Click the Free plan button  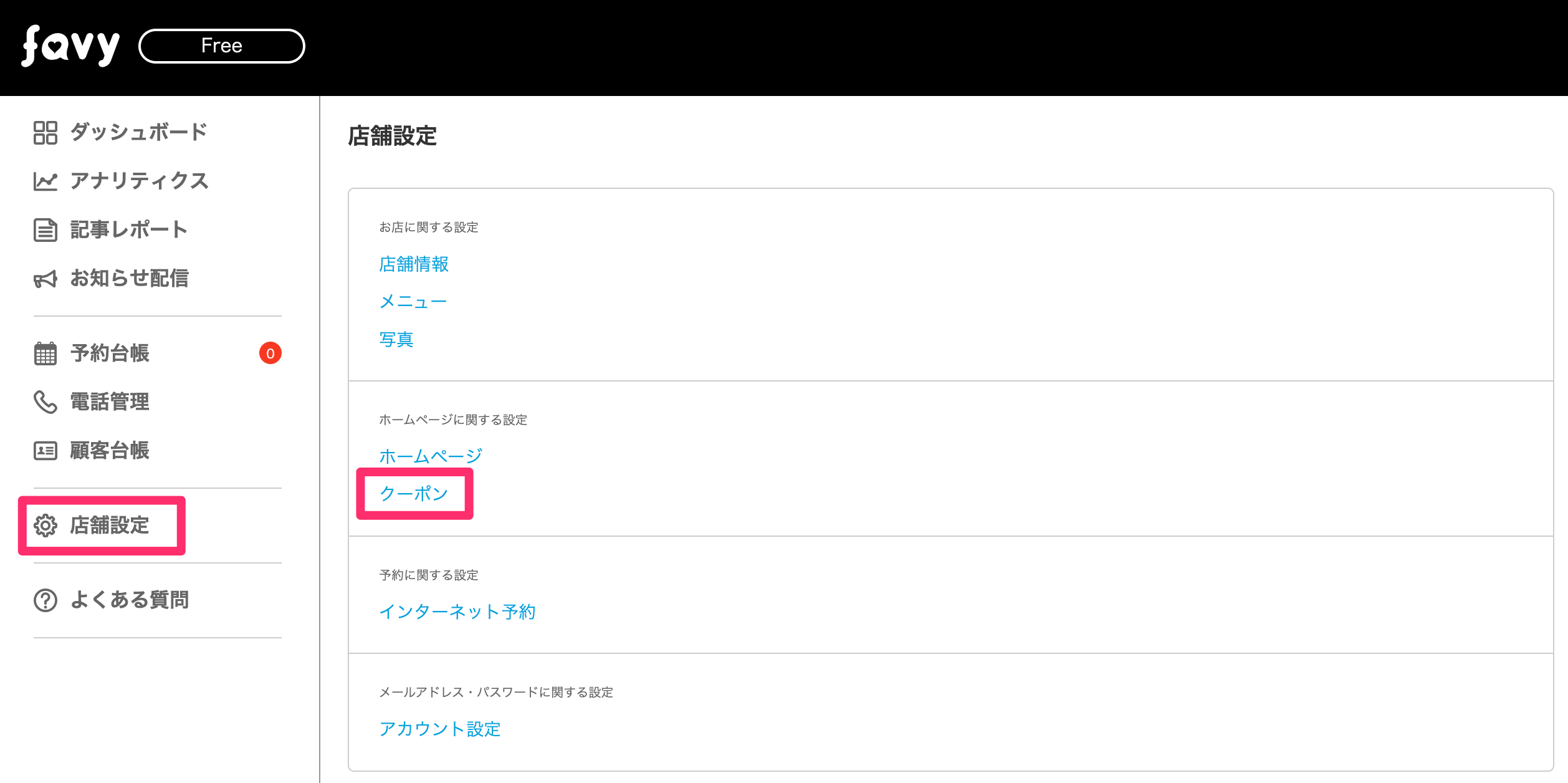pyautogui.click(x=222, y=46)
